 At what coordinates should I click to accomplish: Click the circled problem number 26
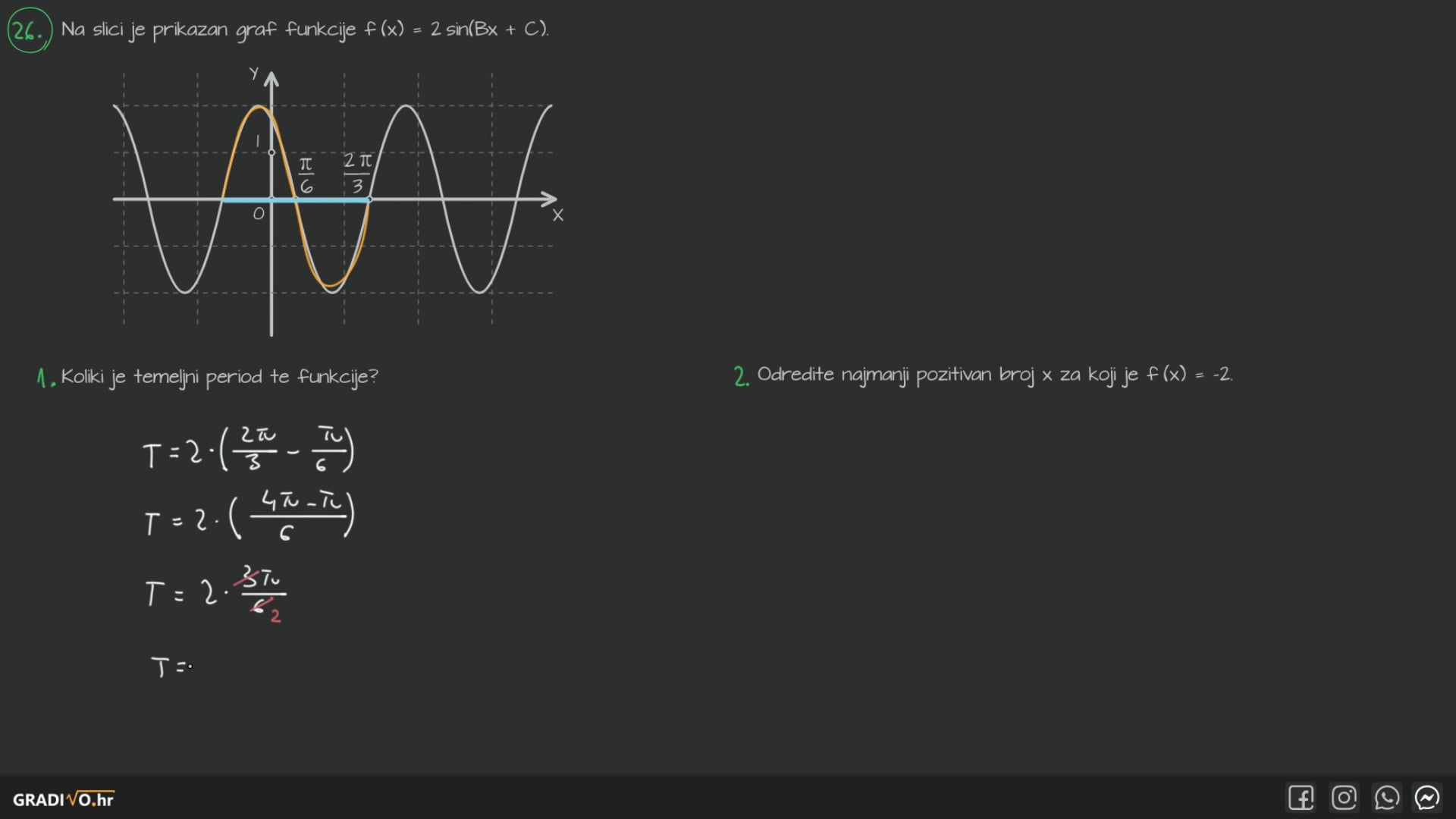(x=29, y=30)
